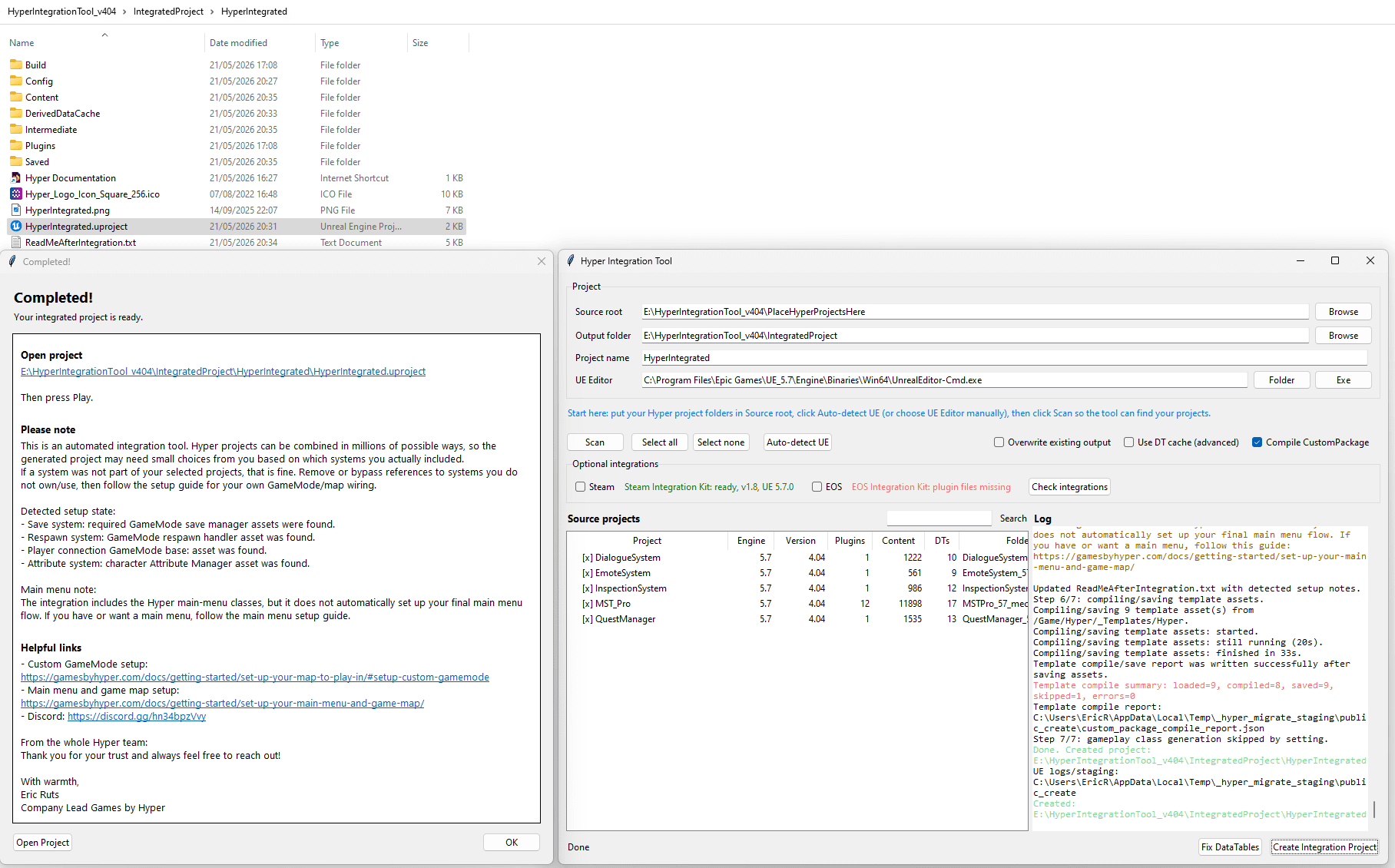This screenshot has width=1395, height=868.
Task: Select the Intermediate folder icon
Action: click(x=16, y=129)
